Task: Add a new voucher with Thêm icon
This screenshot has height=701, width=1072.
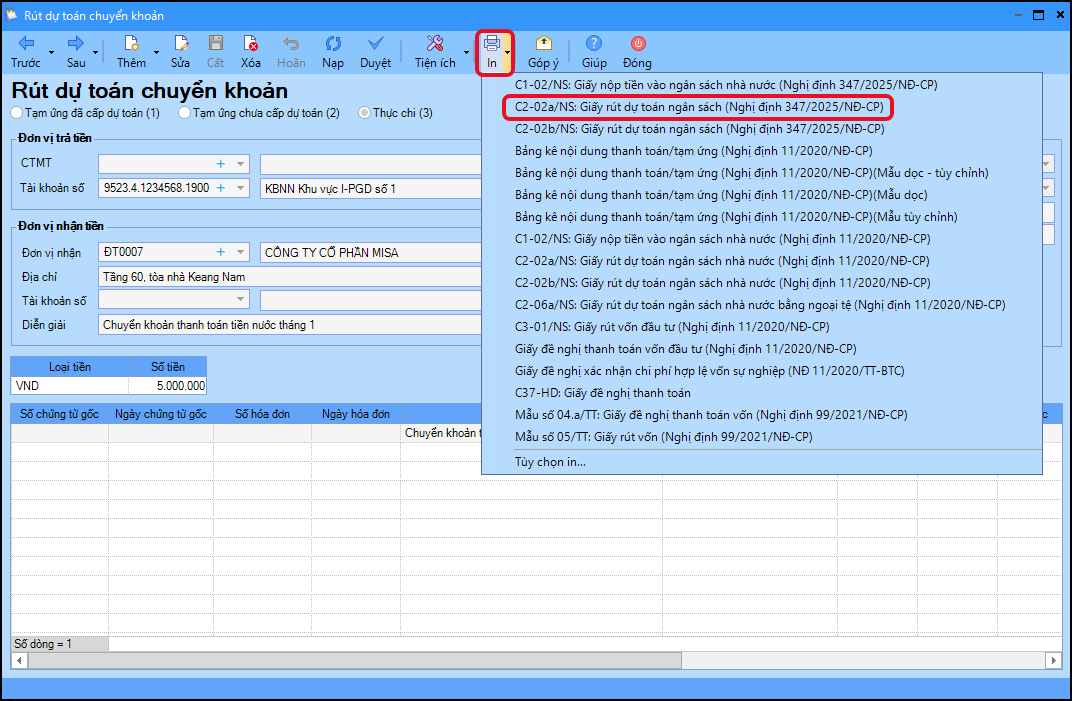Action: click(131, 44)
